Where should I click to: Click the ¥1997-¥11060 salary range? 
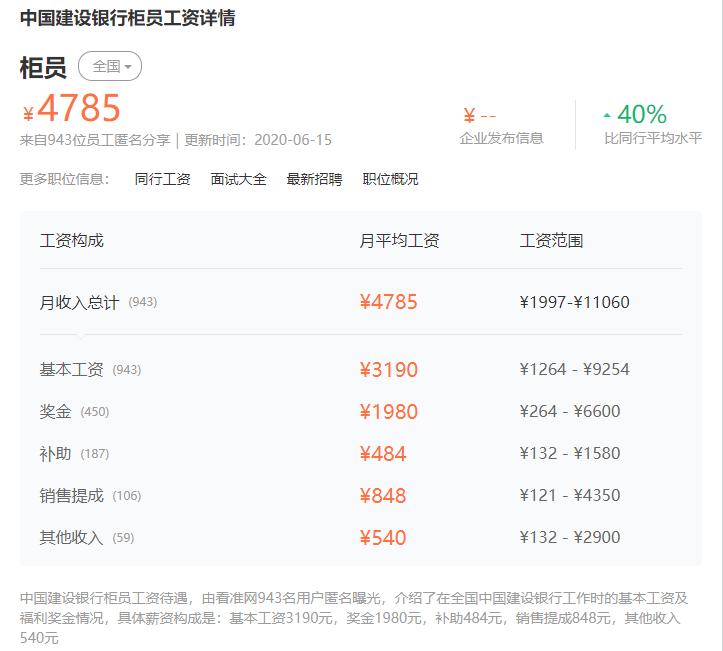click(575, 302)
